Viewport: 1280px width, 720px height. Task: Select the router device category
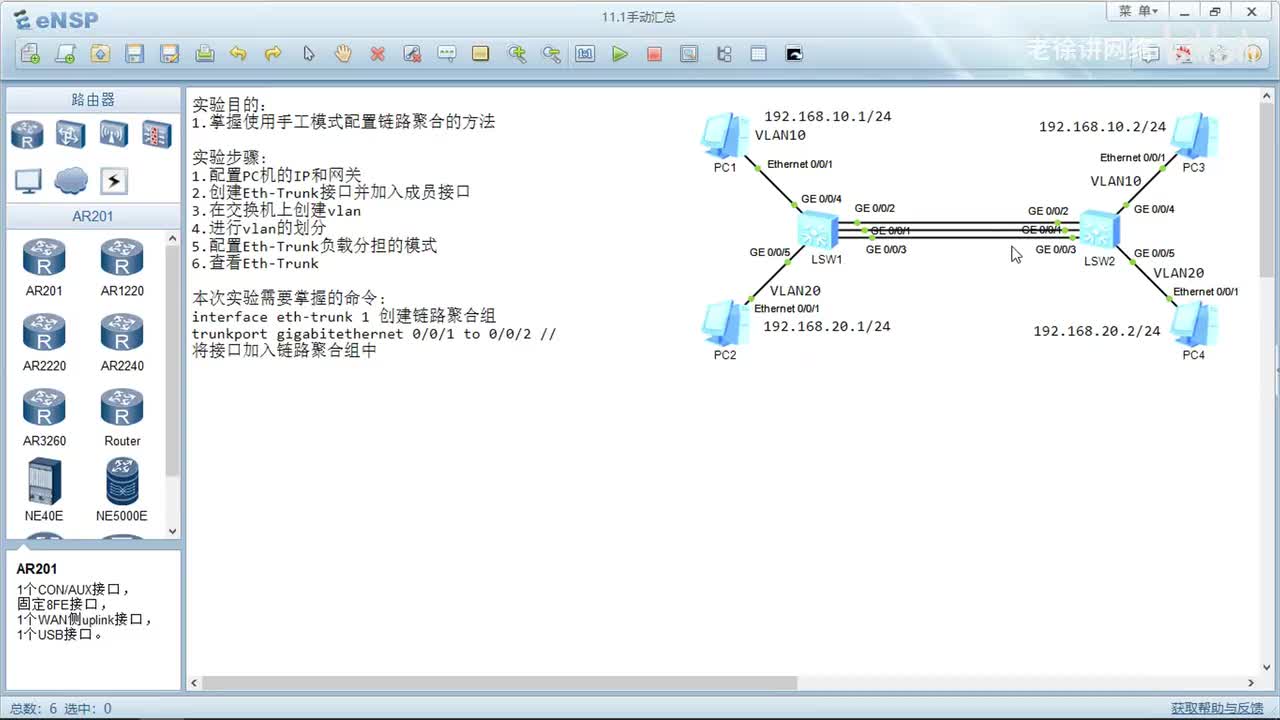coord(28,134)
